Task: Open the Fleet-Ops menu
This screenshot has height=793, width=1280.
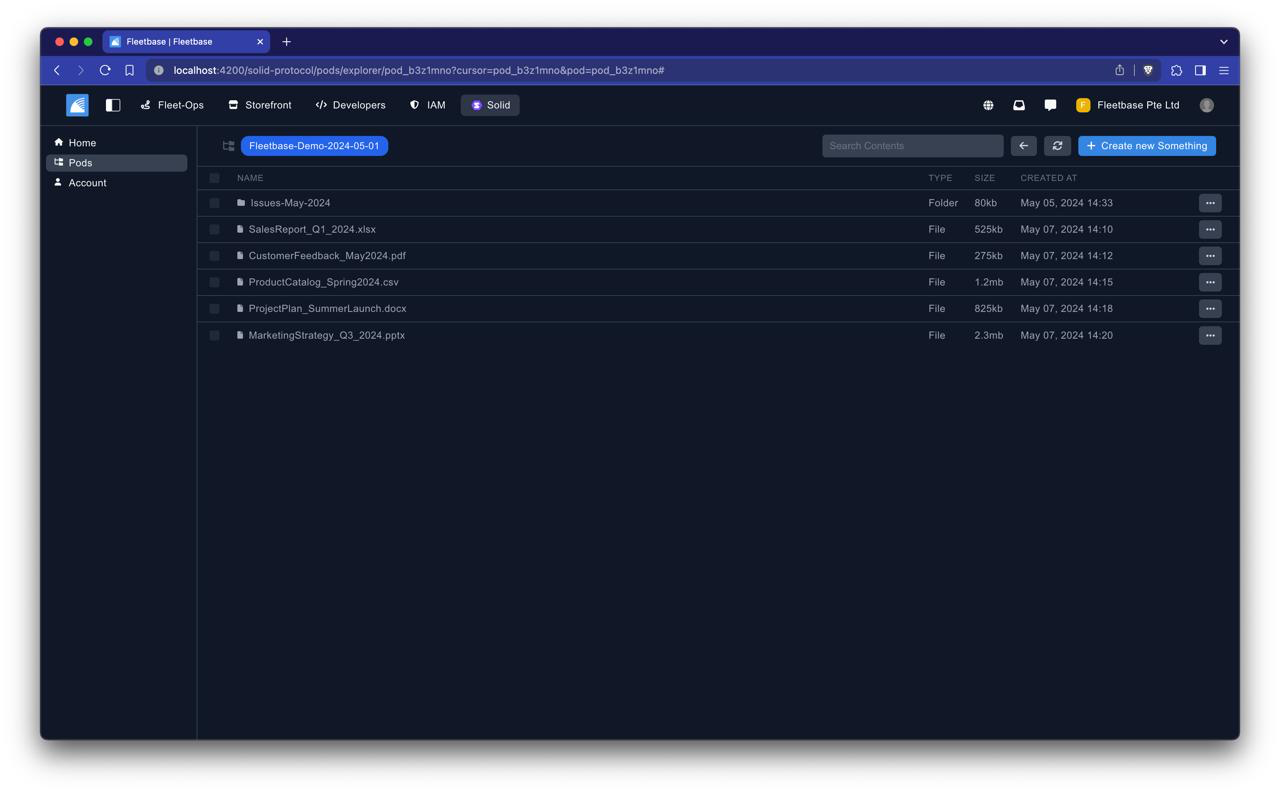Action: pos(172,105)
